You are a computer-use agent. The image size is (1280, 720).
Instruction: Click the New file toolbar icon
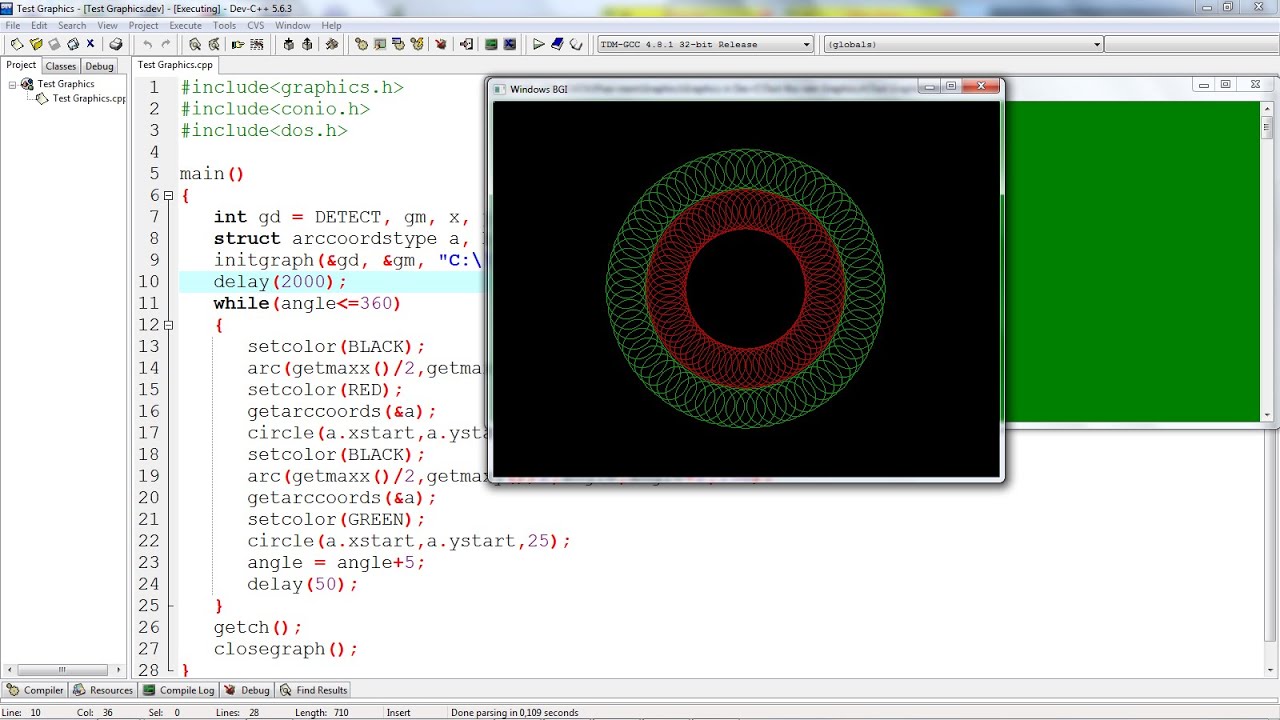tap(17, 44)
